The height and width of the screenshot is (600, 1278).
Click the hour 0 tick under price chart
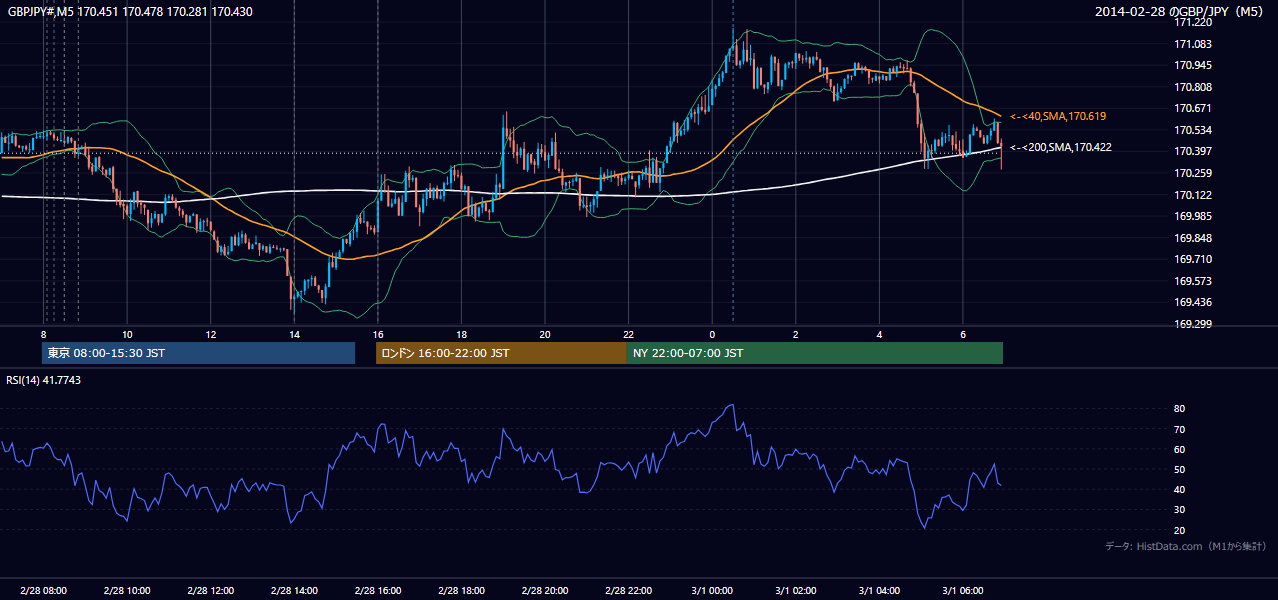click(x=712, y=334)
